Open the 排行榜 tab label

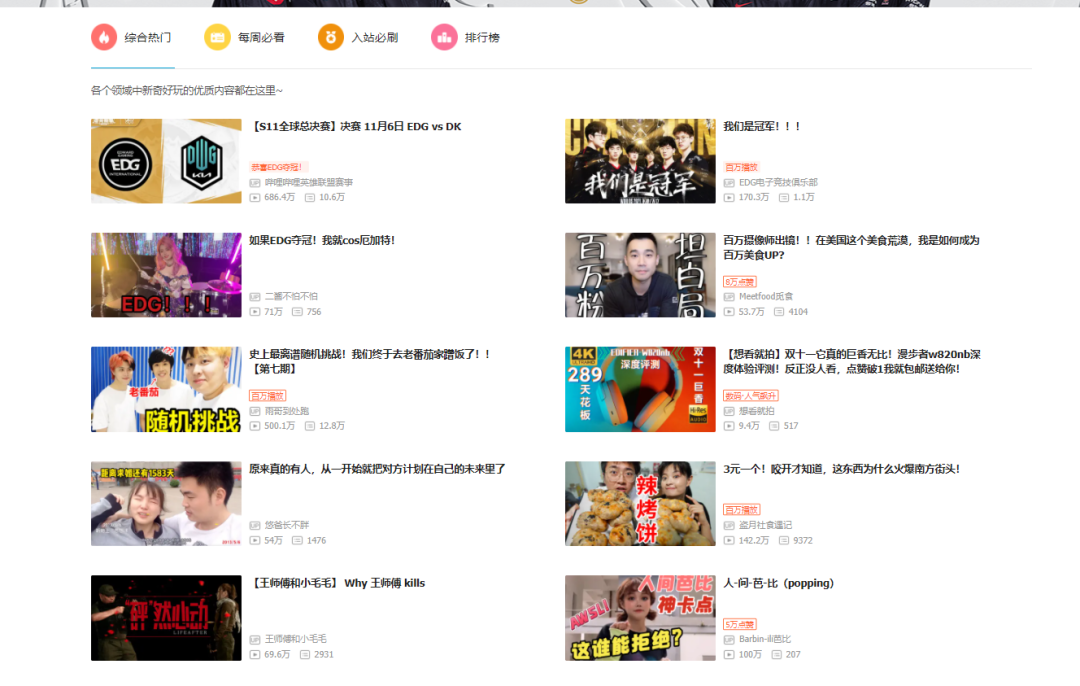[482, 38]
